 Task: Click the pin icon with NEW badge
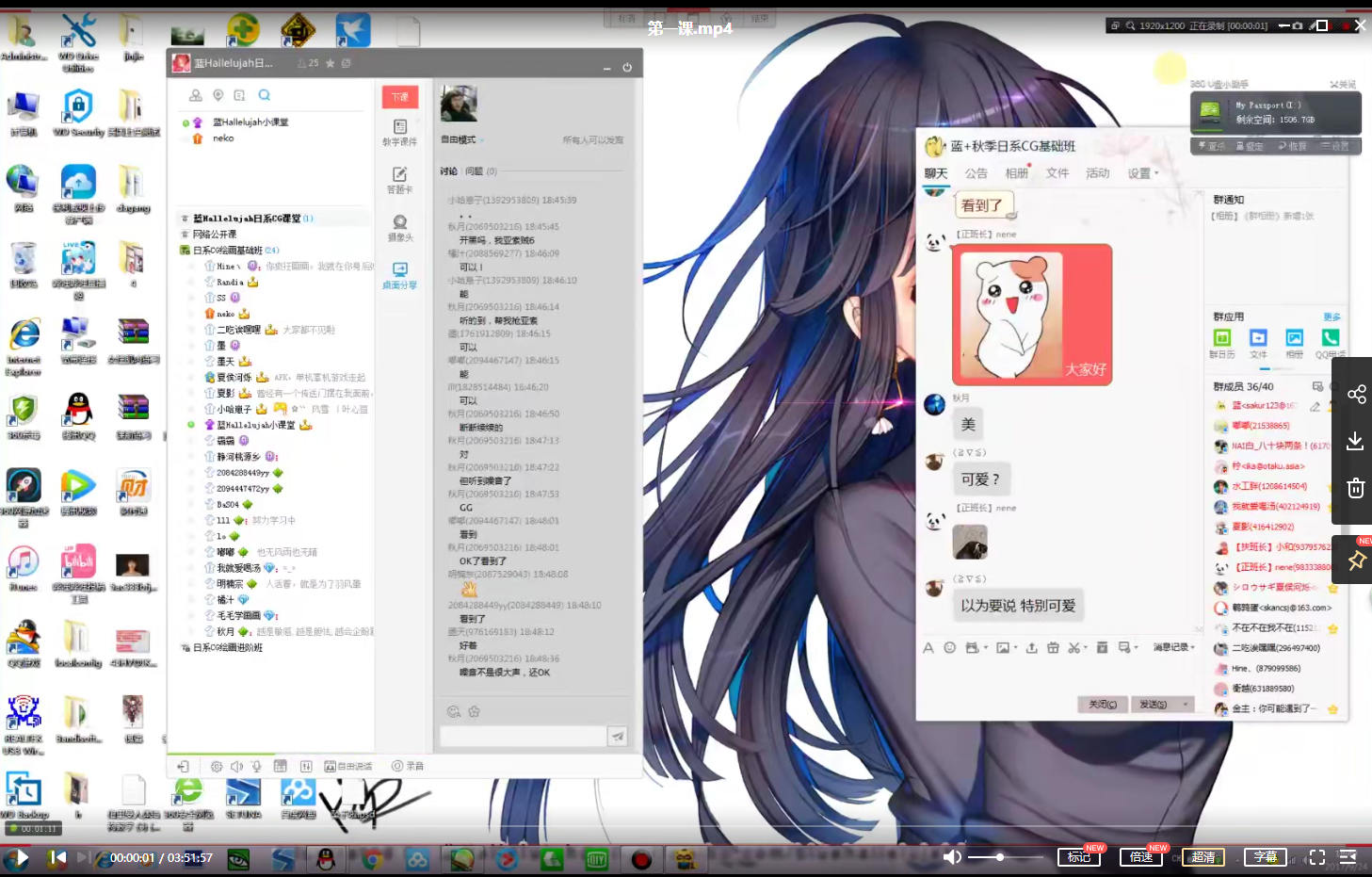click(x=1356, y=560)
